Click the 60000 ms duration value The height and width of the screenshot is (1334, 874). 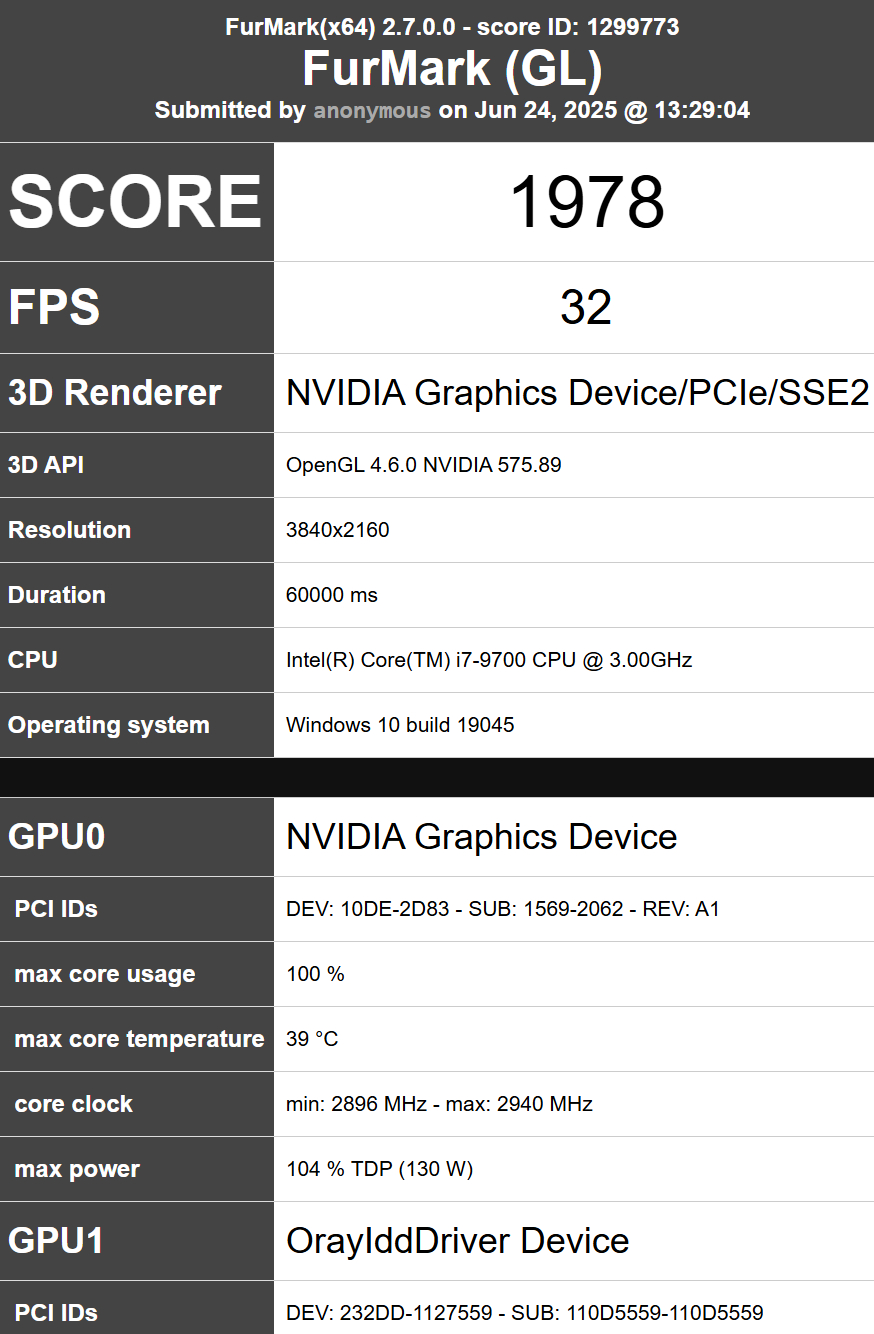coord(332,595)
